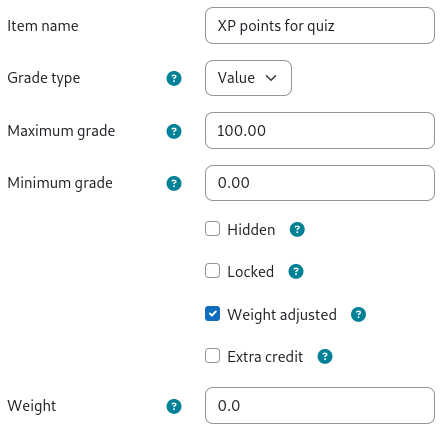Click the Extra credit label text
The width and height of the screenshot is (443, 432).
click(x=265, y=357)
